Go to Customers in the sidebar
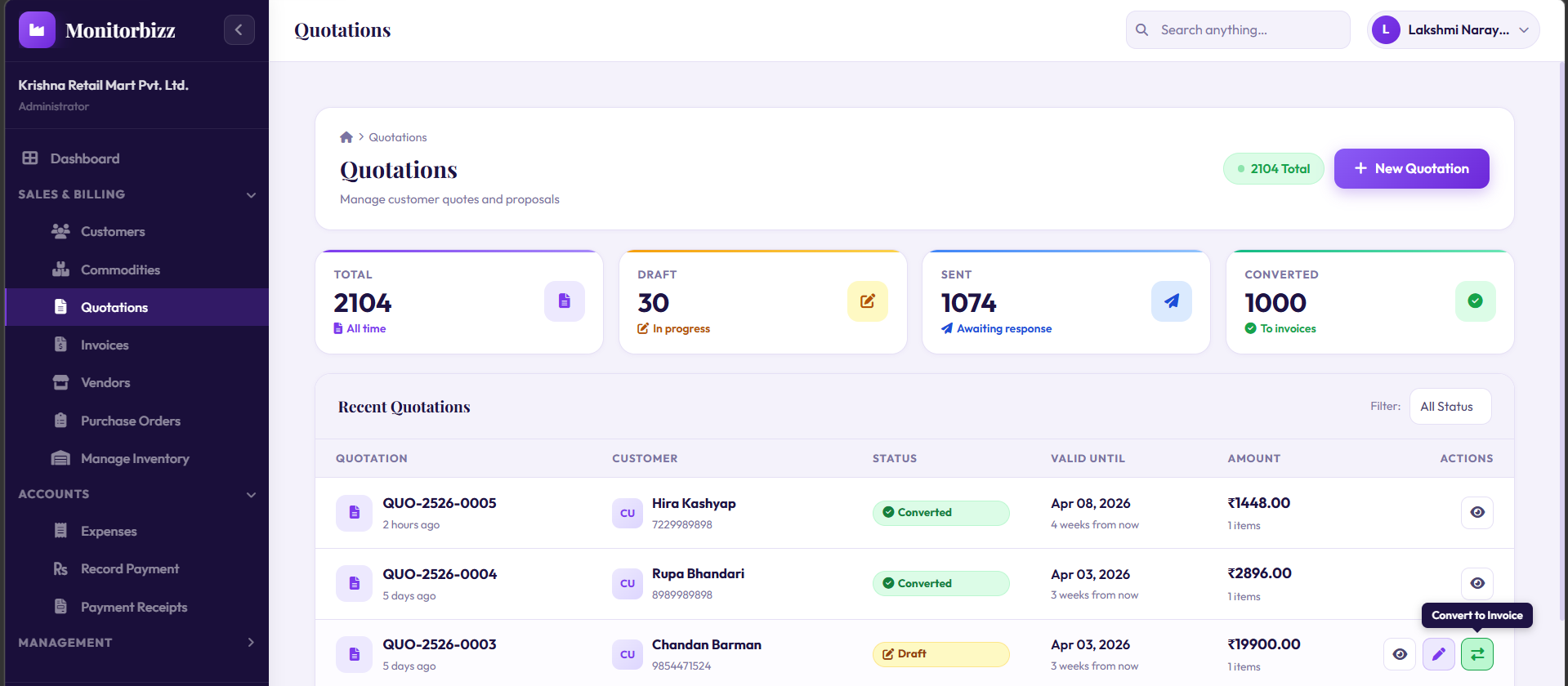This screenshot has width=1568, height=686. click(x=113, y=232)
